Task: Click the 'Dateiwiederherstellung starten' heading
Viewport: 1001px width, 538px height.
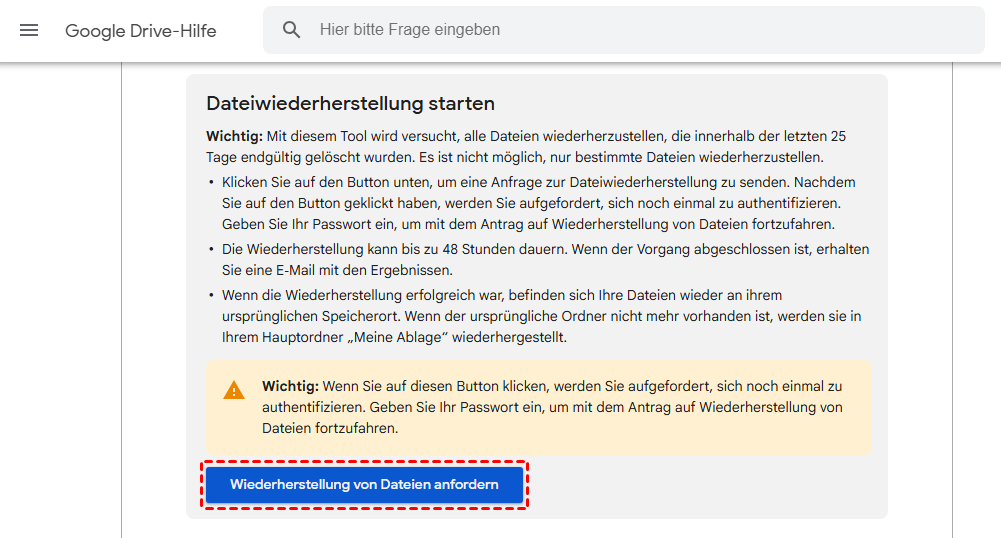Action: coord(350,103)
